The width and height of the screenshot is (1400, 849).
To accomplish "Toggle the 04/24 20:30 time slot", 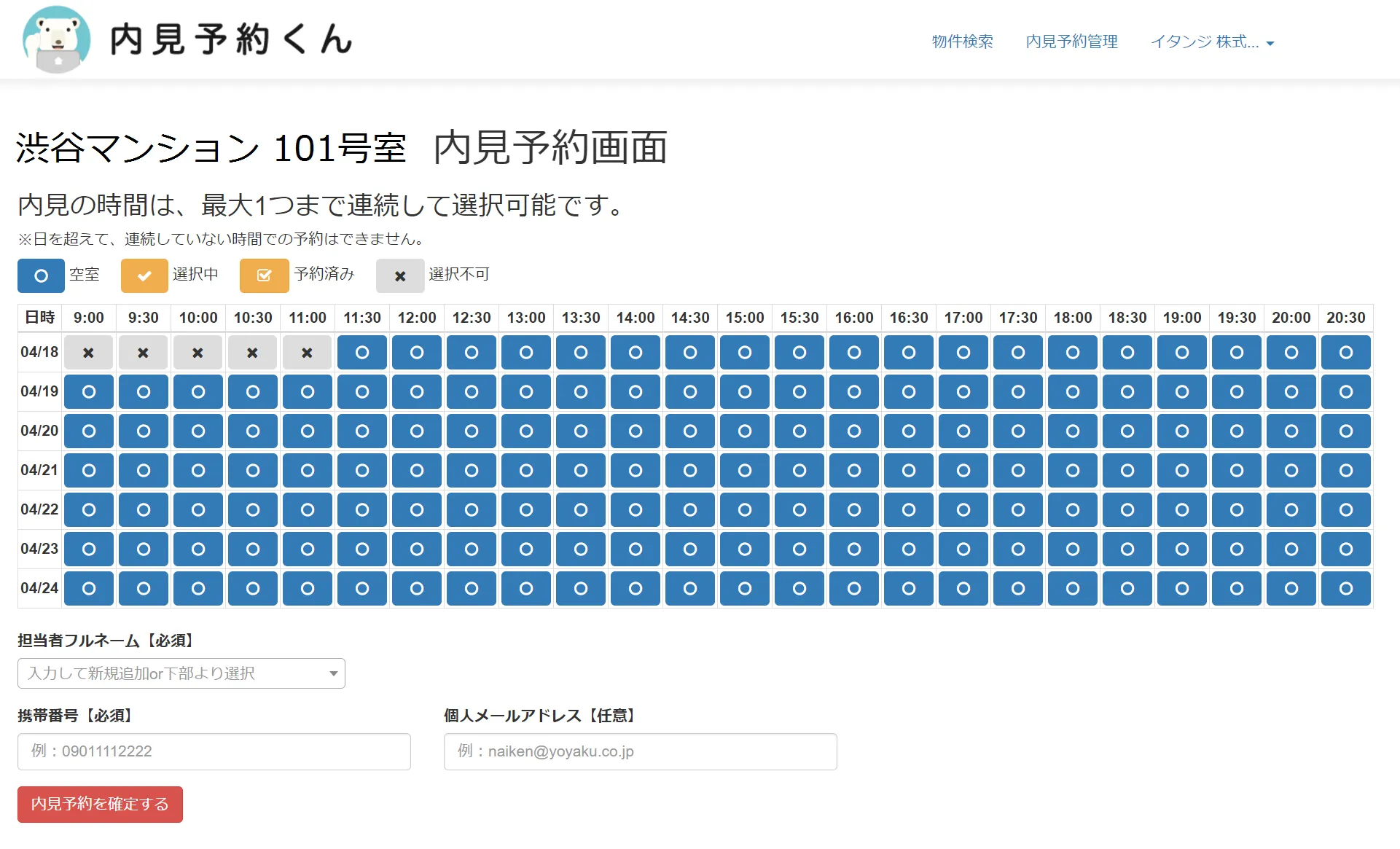I will (1346, 589).
